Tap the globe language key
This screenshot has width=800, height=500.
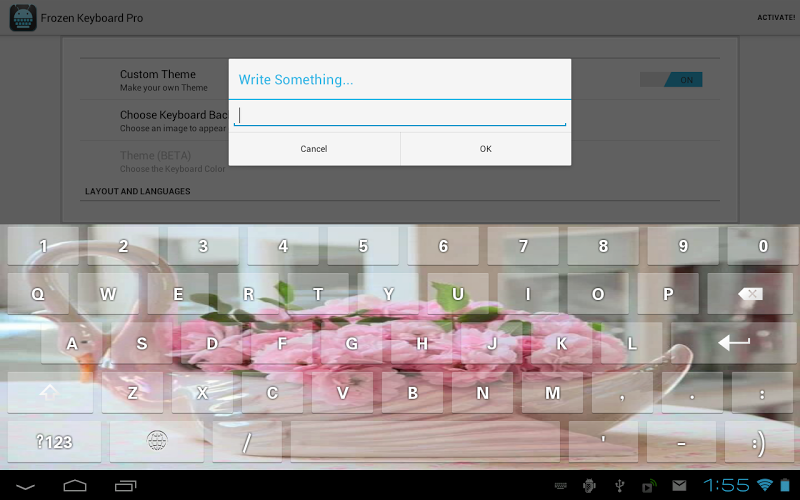pyautogui.click(x=157, y=441)
